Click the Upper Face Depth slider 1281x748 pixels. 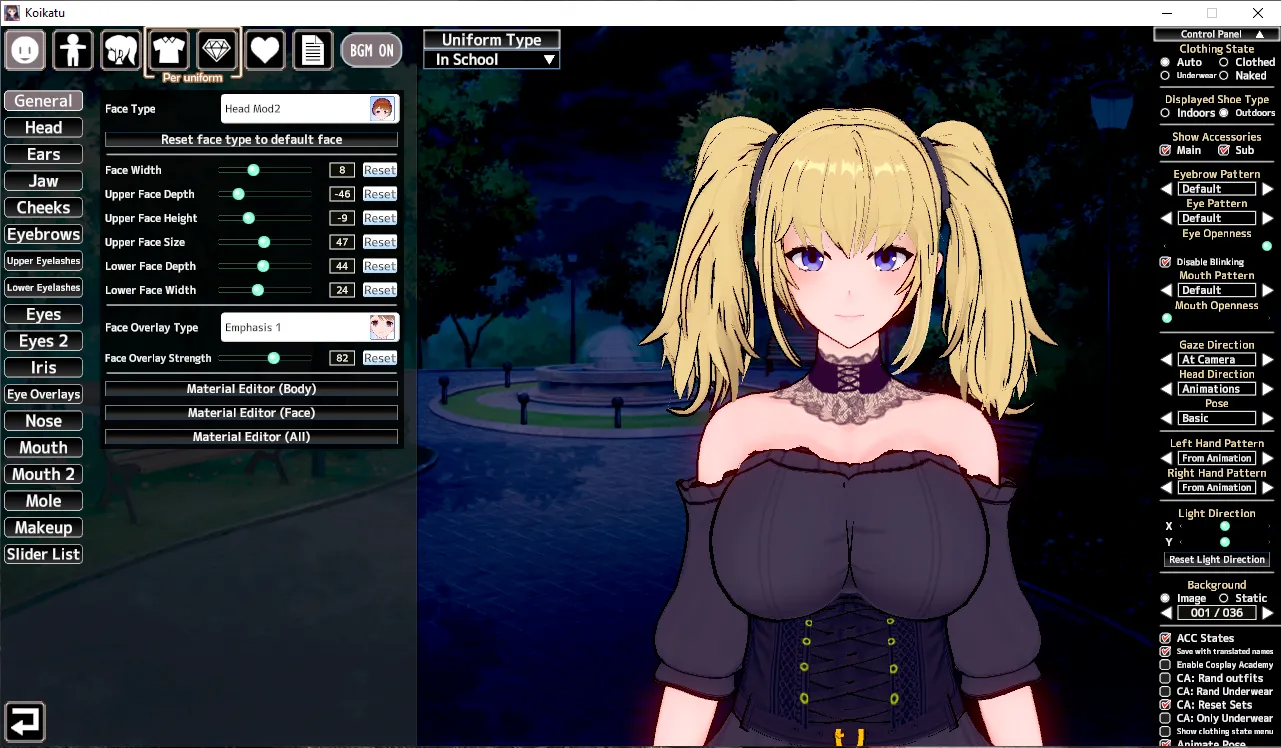click(265, 194)
